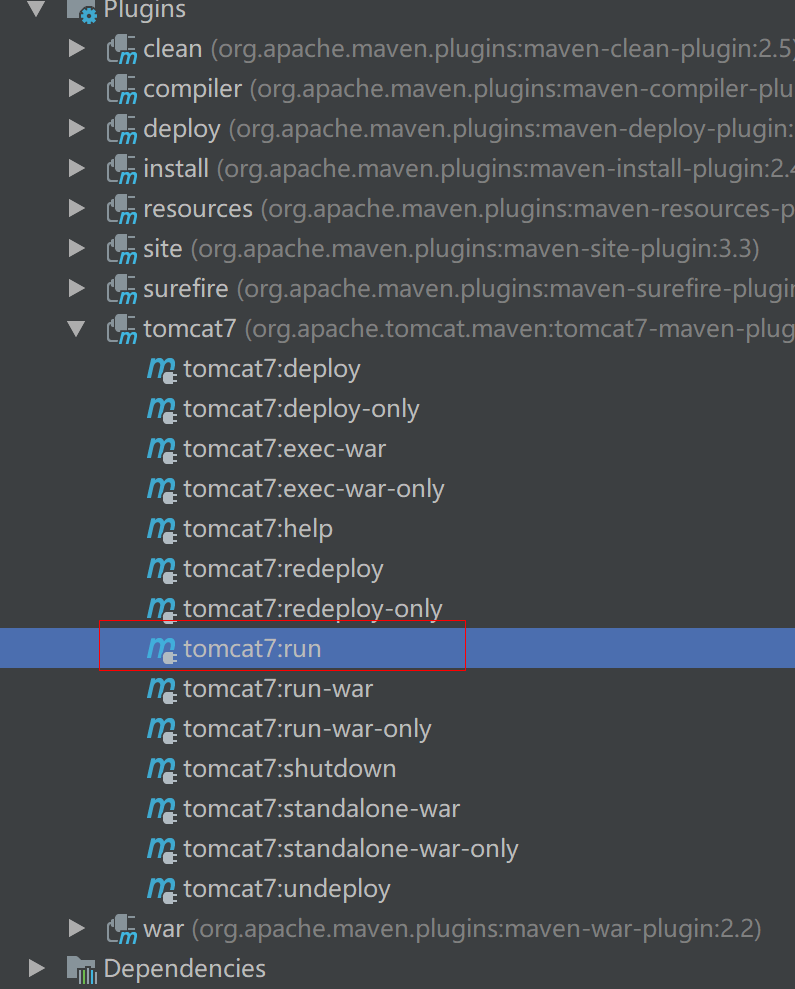
Task: Select the Dependencies label
Action: tap(185, 969)
